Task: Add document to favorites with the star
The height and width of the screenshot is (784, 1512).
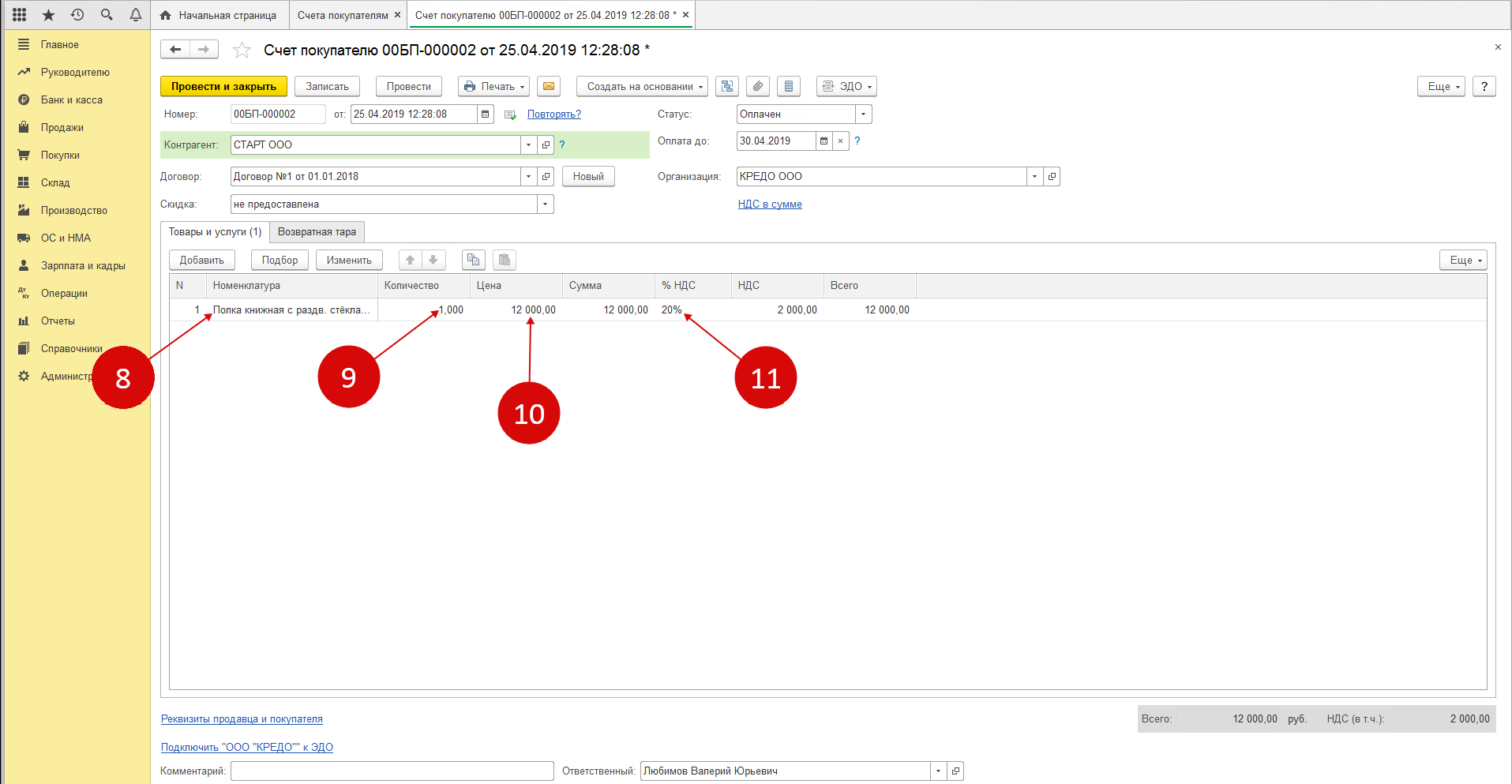Action: pos(242,51)
